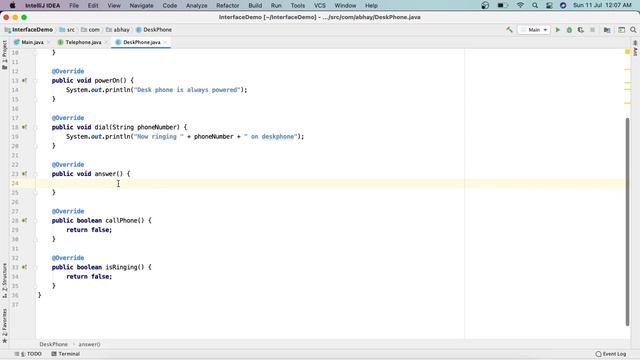The height and width of the screenshot is (360, 640).
Task: Open Project Structure icon in the toolbar
Action: [607, 30]
